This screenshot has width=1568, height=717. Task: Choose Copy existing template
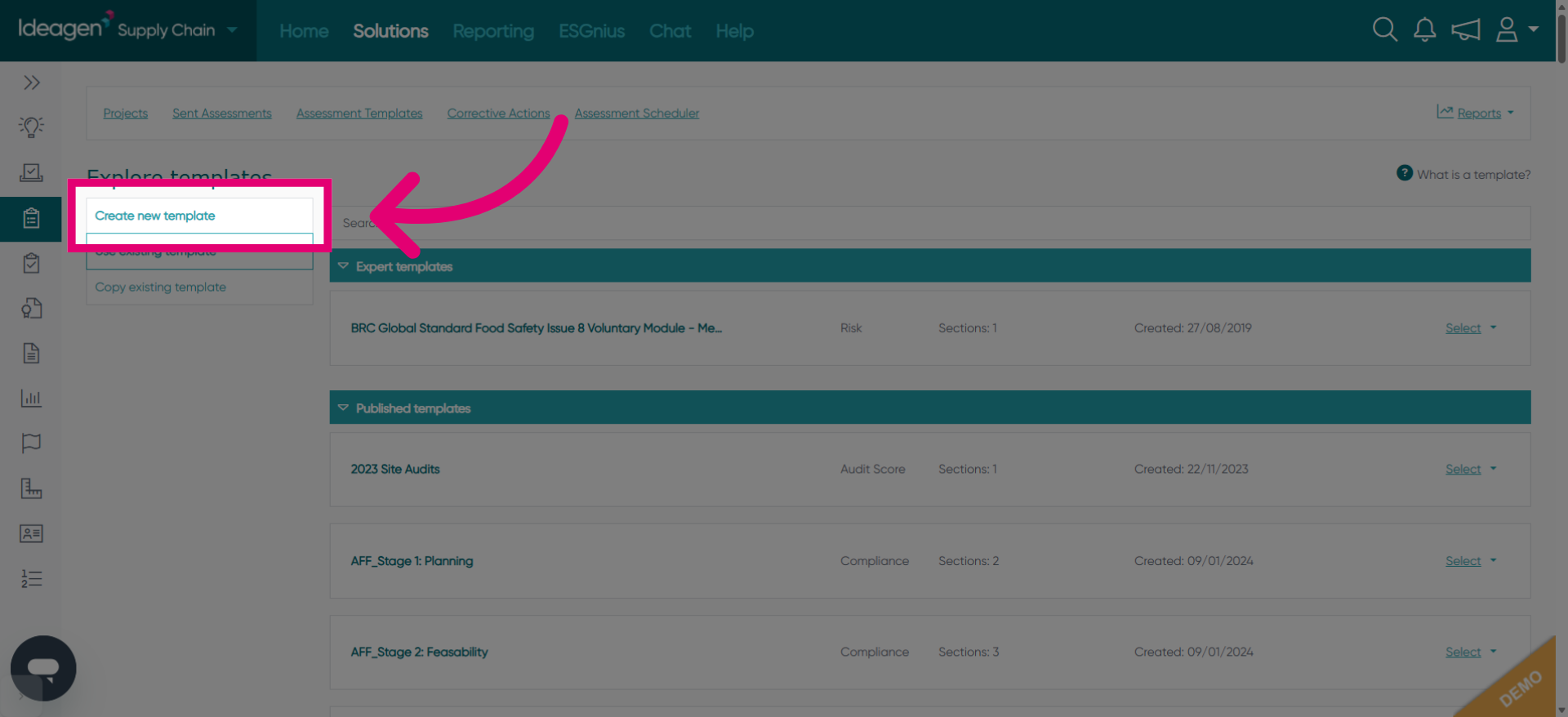(199, 287)
